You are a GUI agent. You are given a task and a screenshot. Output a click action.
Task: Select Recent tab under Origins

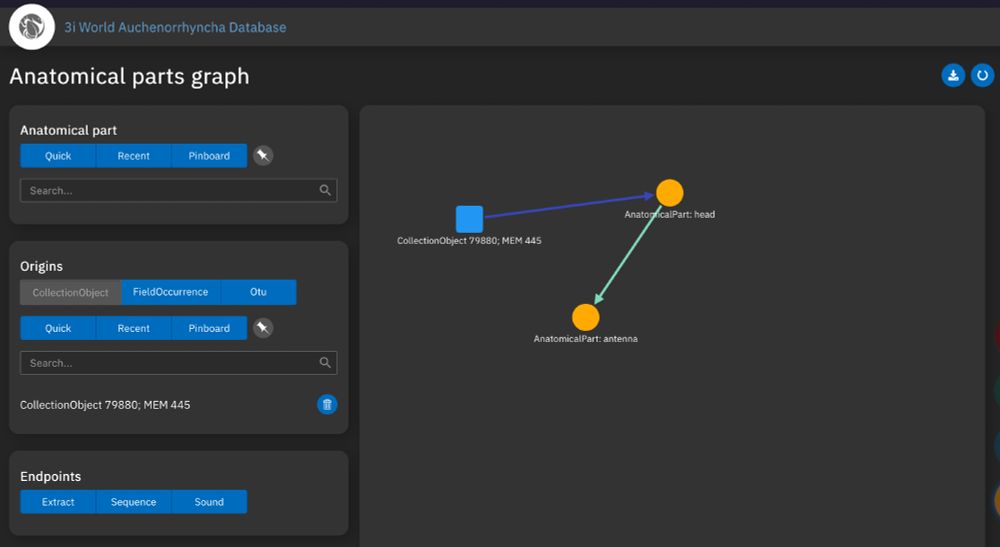pyautogui.click(x=133, y=328)
